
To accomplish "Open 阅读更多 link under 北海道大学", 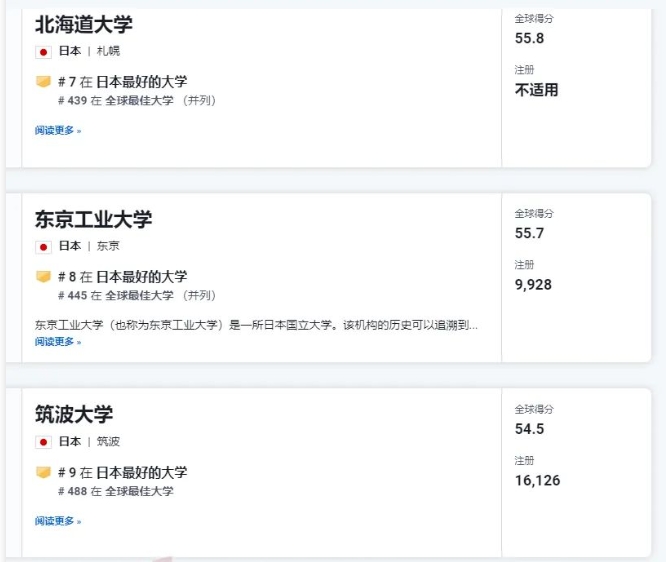I will pos(58,130).
